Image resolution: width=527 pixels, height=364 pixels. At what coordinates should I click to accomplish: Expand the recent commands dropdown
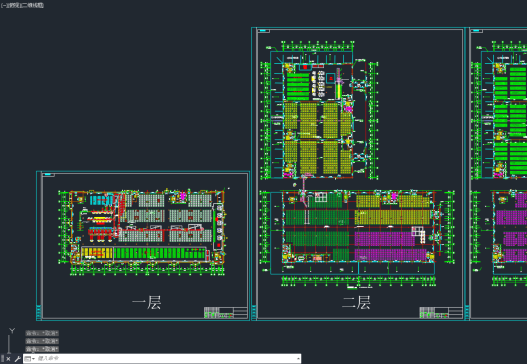click(30, 359)
